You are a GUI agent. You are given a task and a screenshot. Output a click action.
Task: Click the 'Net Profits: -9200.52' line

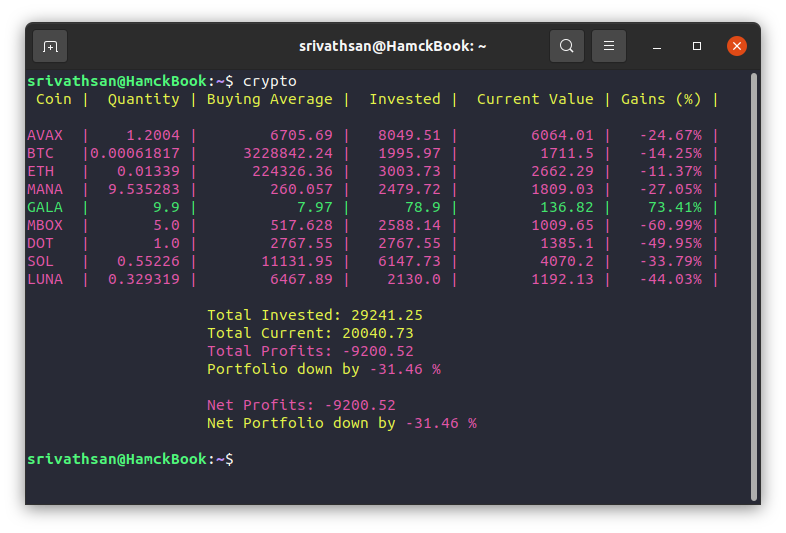[x=301, y=405]
